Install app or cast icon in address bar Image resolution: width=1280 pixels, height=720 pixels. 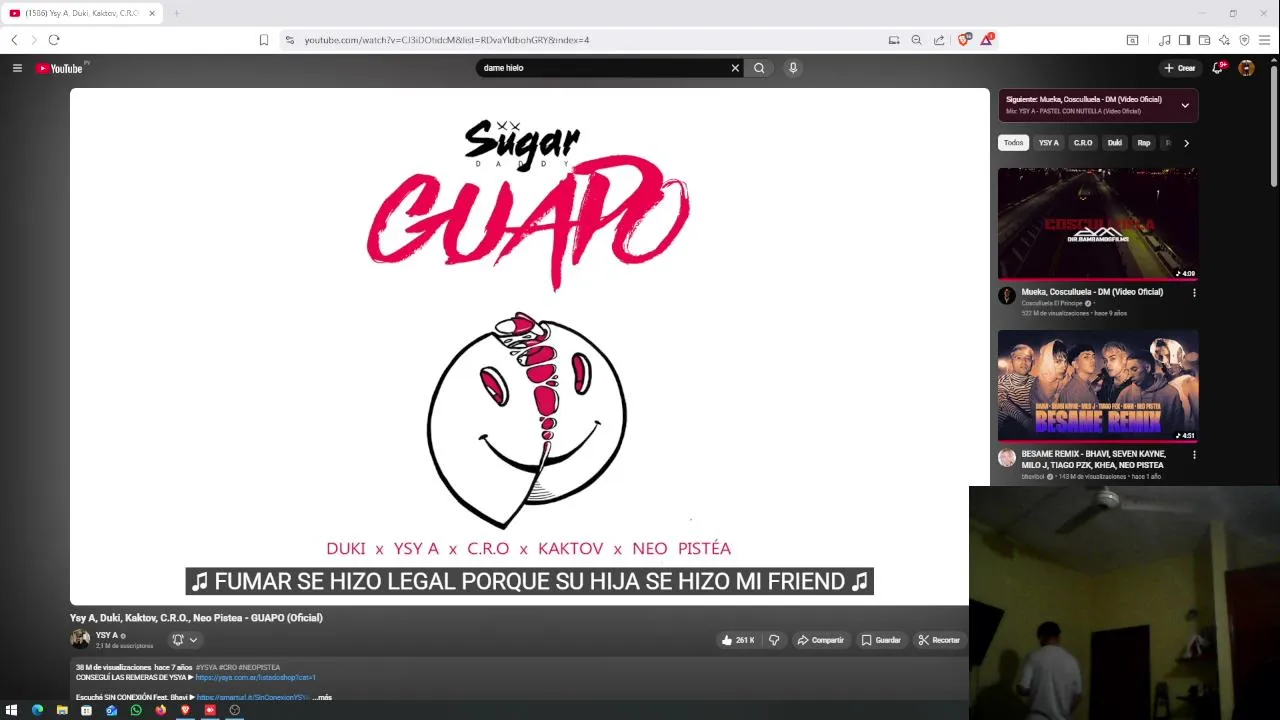(x=894, y=40)
